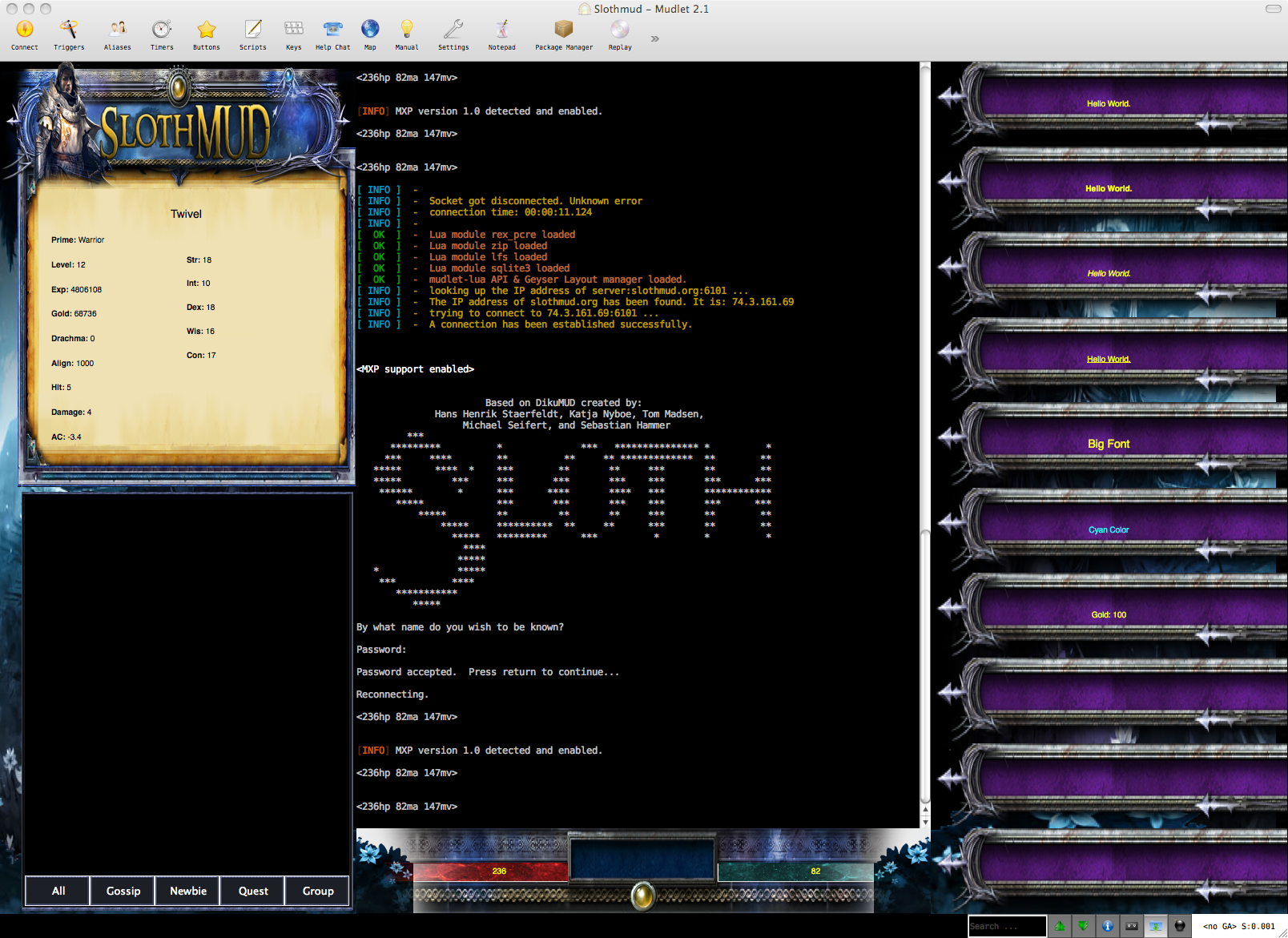Open the Notepad
This screenshot has height=938, width=1288.
click(x=502, y=35)
